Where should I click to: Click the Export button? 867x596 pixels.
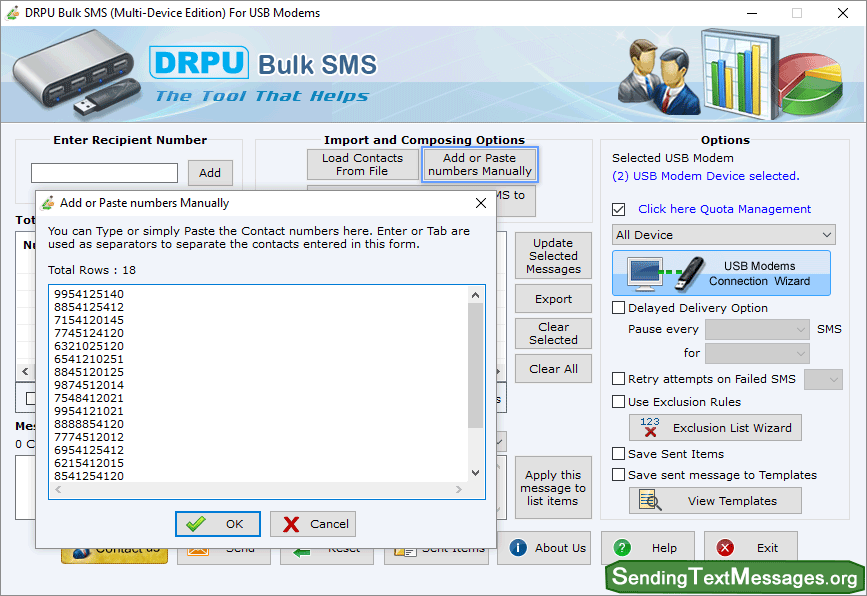(553, 299)
